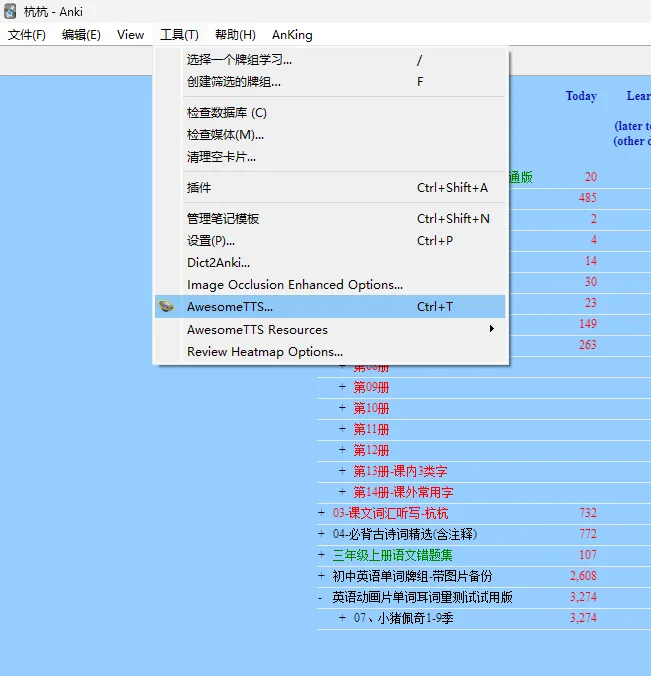Expand AwesomeTTS Resources submenu arrow

tap(491, 329)
